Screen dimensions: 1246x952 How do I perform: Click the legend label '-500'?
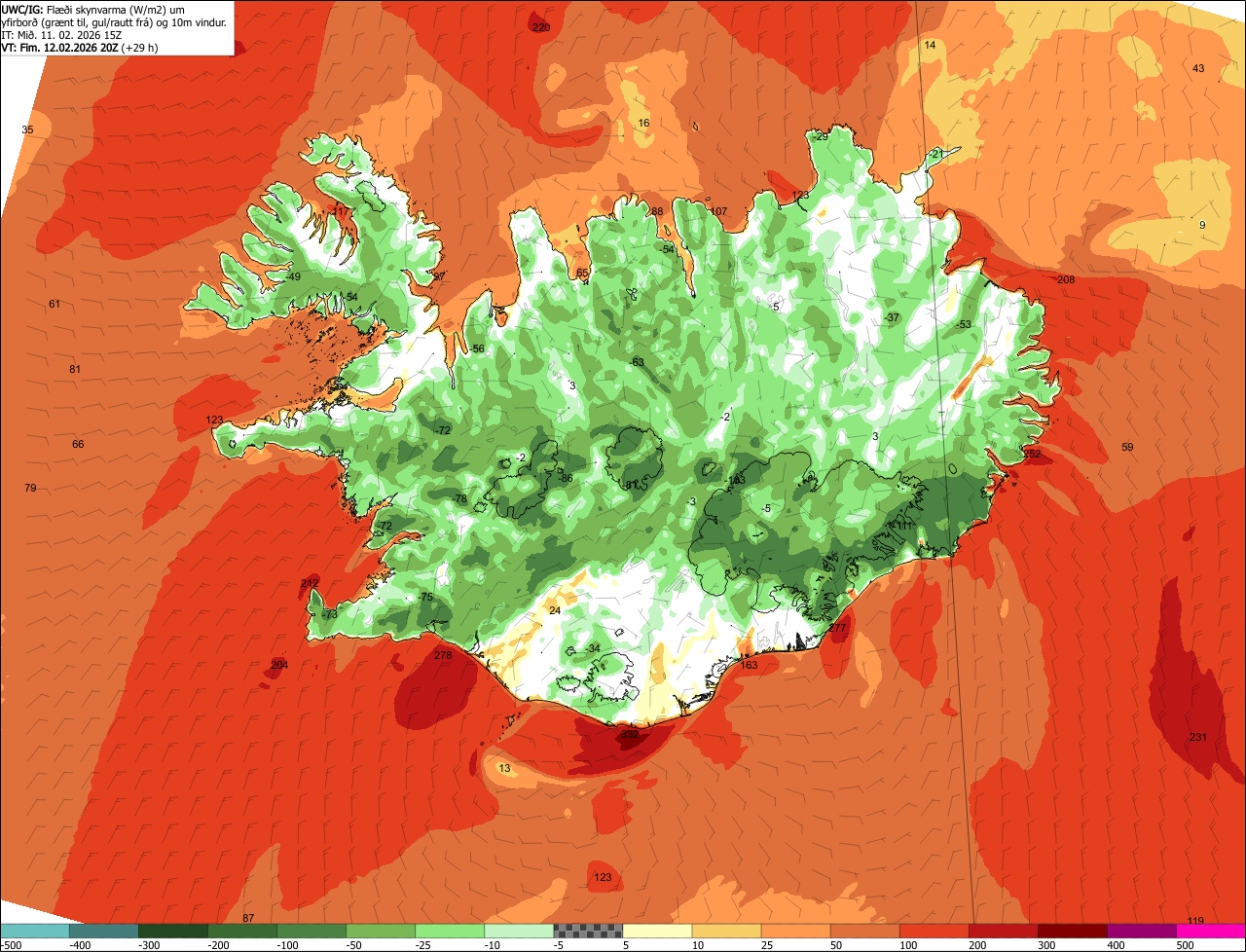tap(10, 945)
